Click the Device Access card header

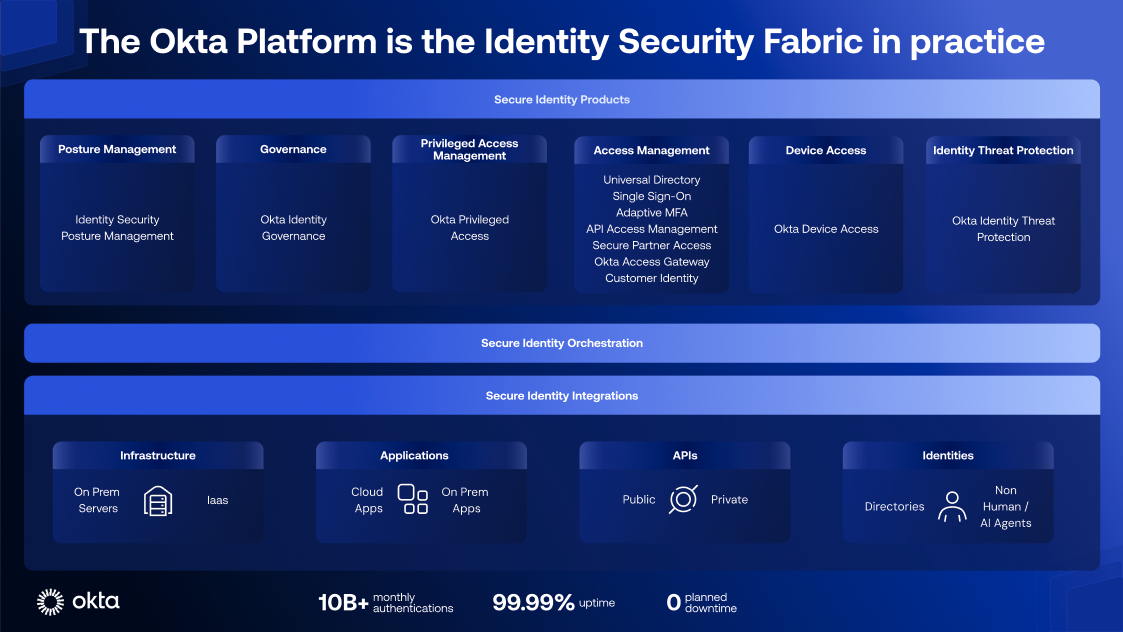tap(826, 150)
